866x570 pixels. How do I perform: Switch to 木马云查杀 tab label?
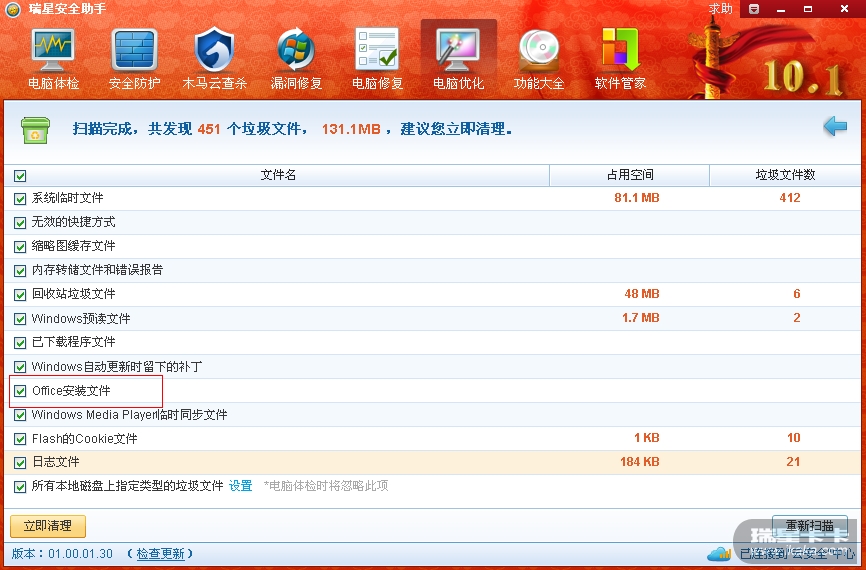pos(215,83)
